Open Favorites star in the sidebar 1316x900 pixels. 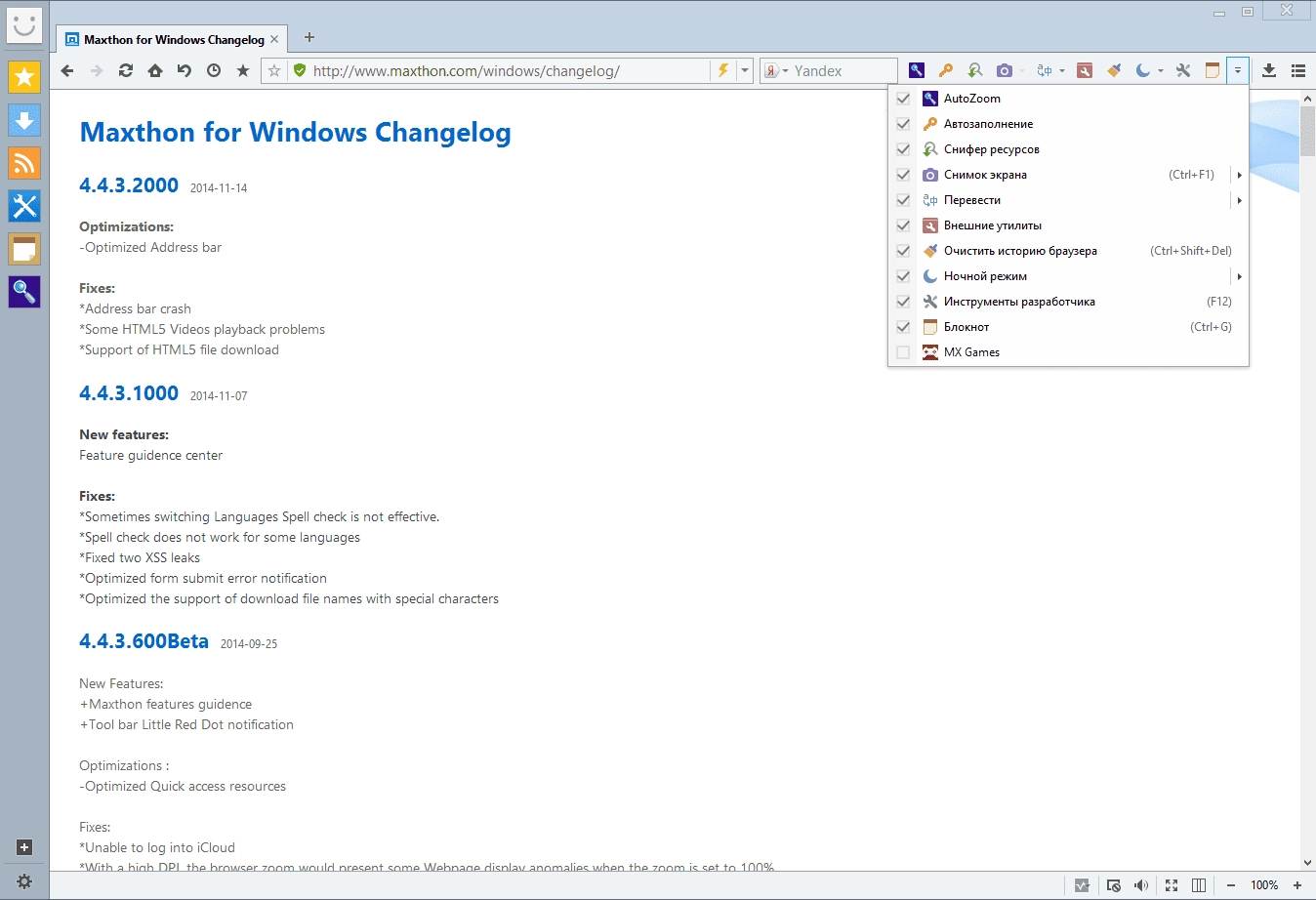coord(24,77)
